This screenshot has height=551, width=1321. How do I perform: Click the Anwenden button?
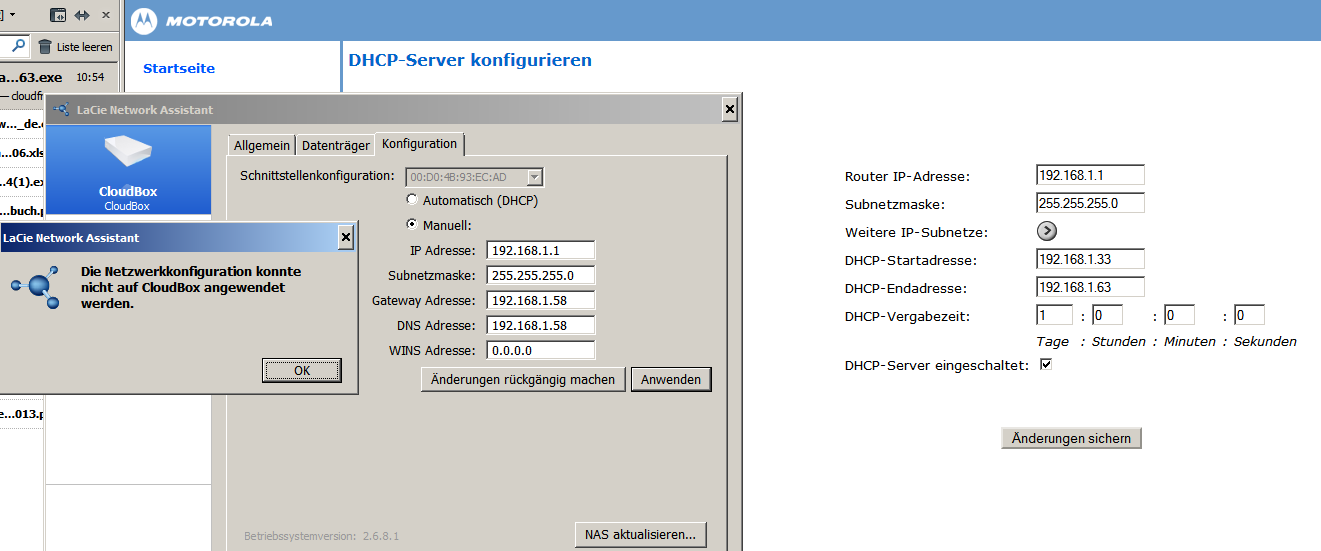point(671,379)
